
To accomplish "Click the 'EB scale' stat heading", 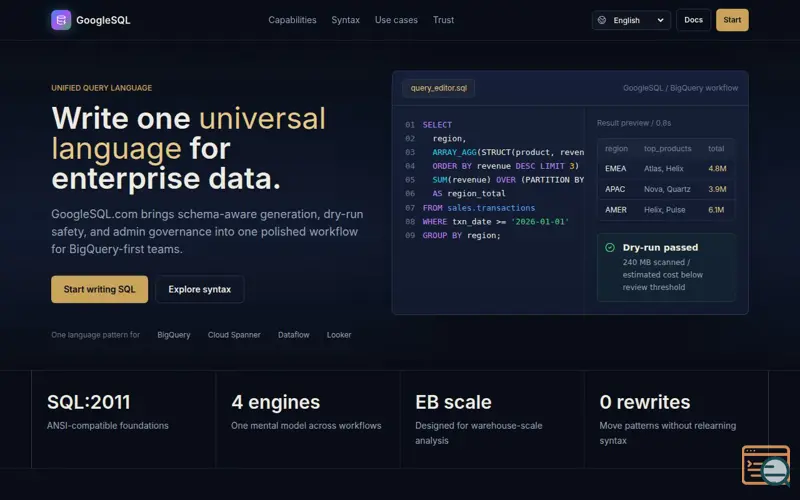I will [x=453, y=402].
